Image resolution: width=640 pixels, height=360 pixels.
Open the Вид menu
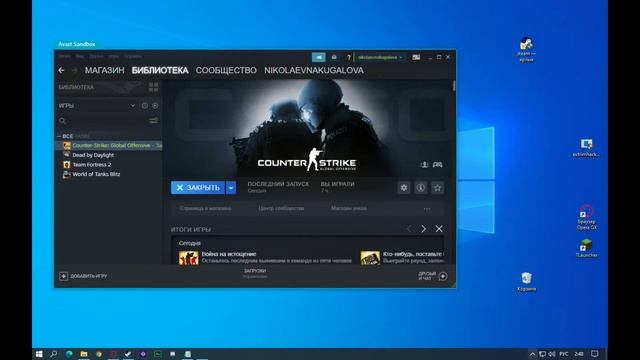[80, 56]
